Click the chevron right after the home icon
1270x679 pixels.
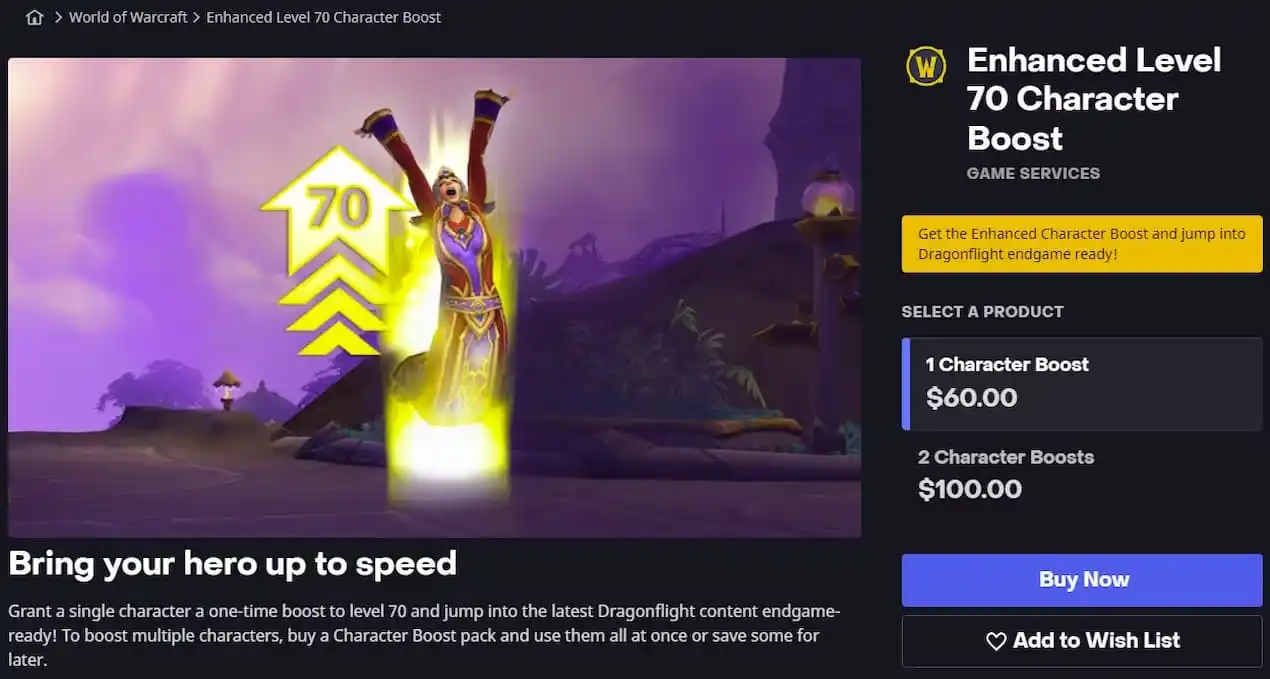pyautogui.click(x=58, y=17)
